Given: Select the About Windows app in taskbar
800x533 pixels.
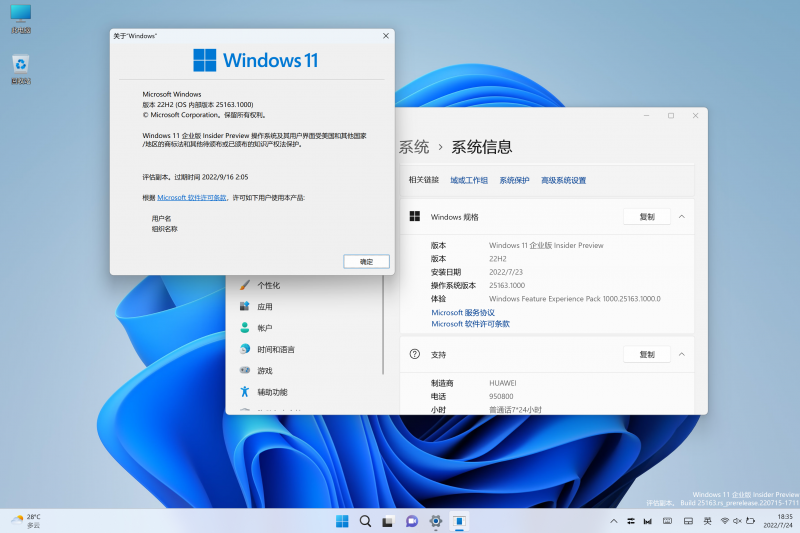Looking at the screenshot, I should [x=459, y=521].
